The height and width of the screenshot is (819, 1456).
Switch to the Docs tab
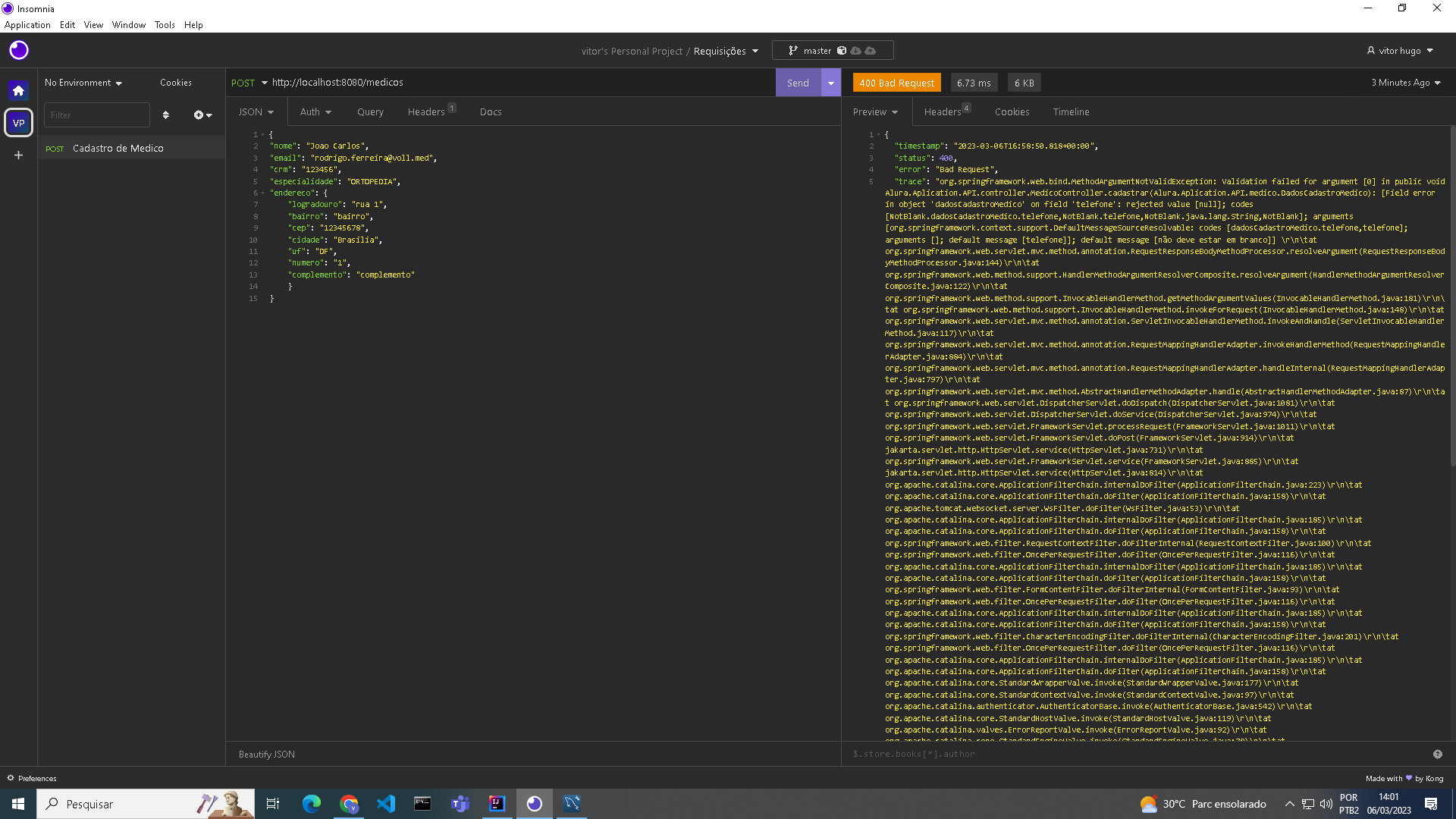pos(491,111)
